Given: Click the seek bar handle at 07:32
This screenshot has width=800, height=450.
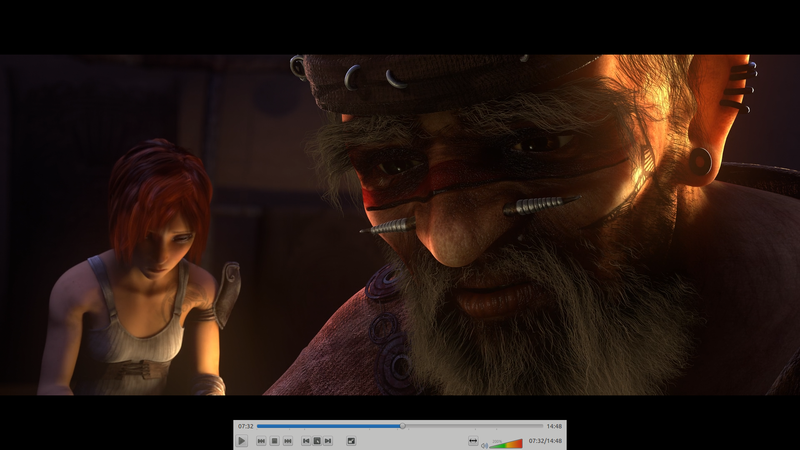Looking at the screenshot, I should point(403,426).
